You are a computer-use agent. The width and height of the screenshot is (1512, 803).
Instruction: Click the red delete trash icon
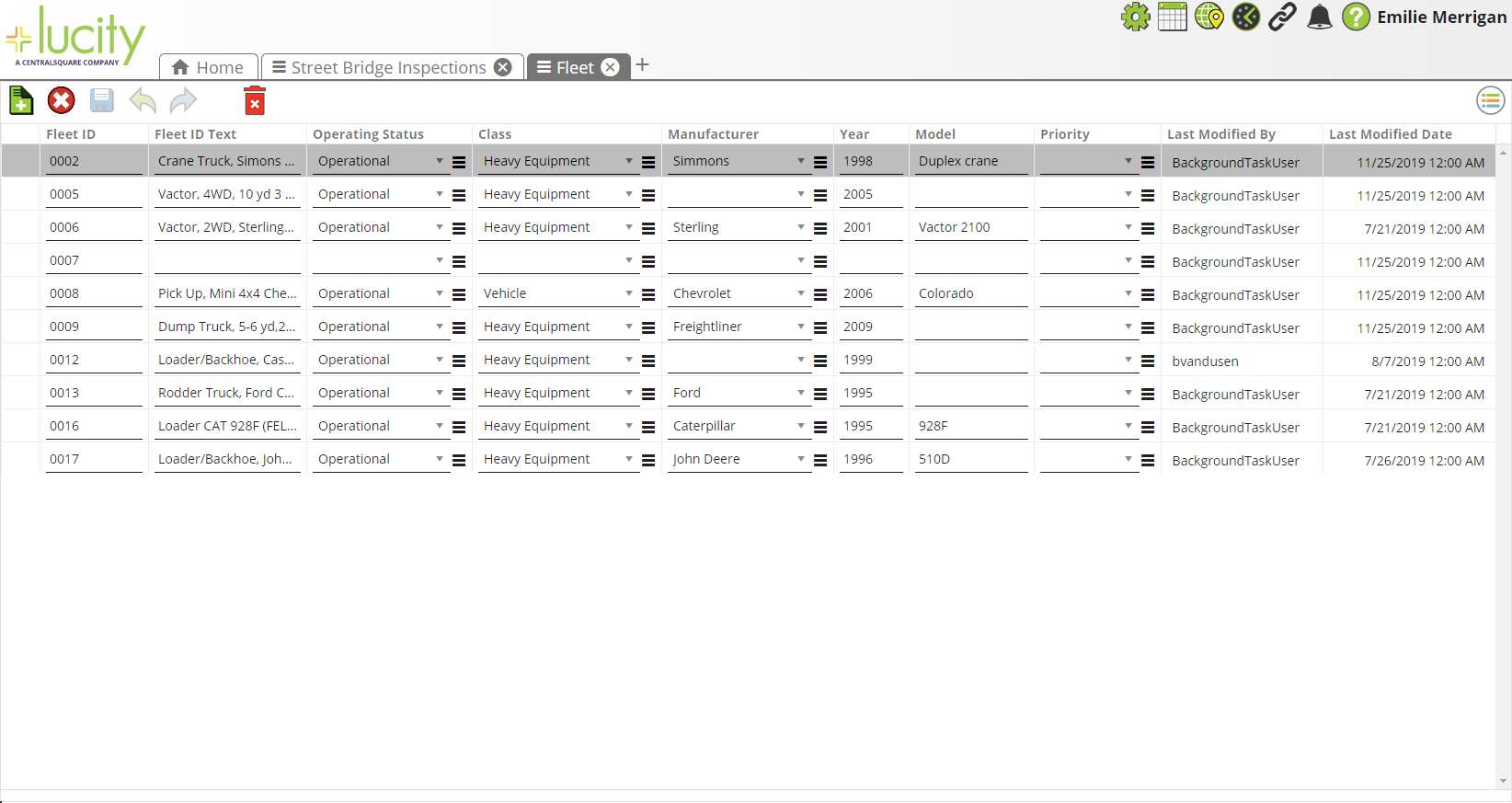[255, 100]
